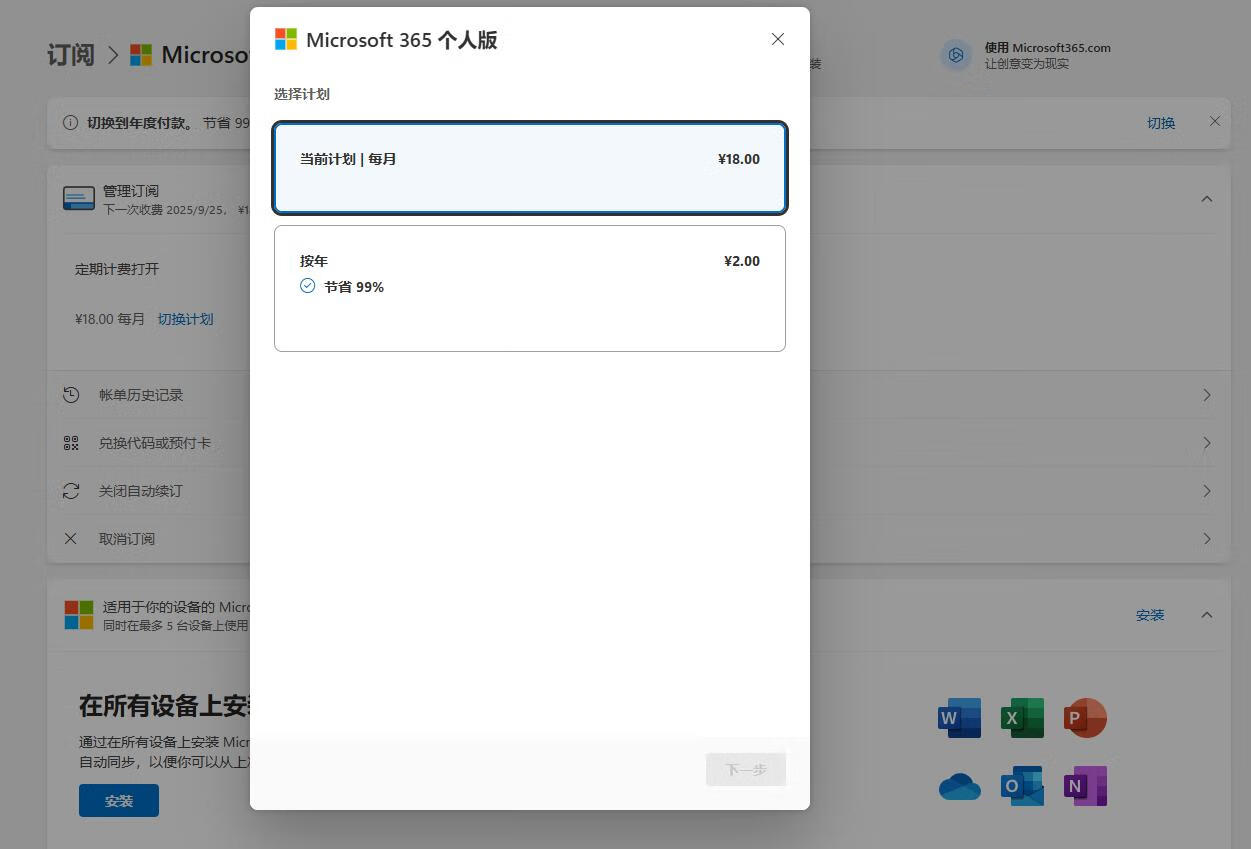This screenshot has height=849, width=1251.
Task: Click the Outlook app icon
Action: (1022, 787)
